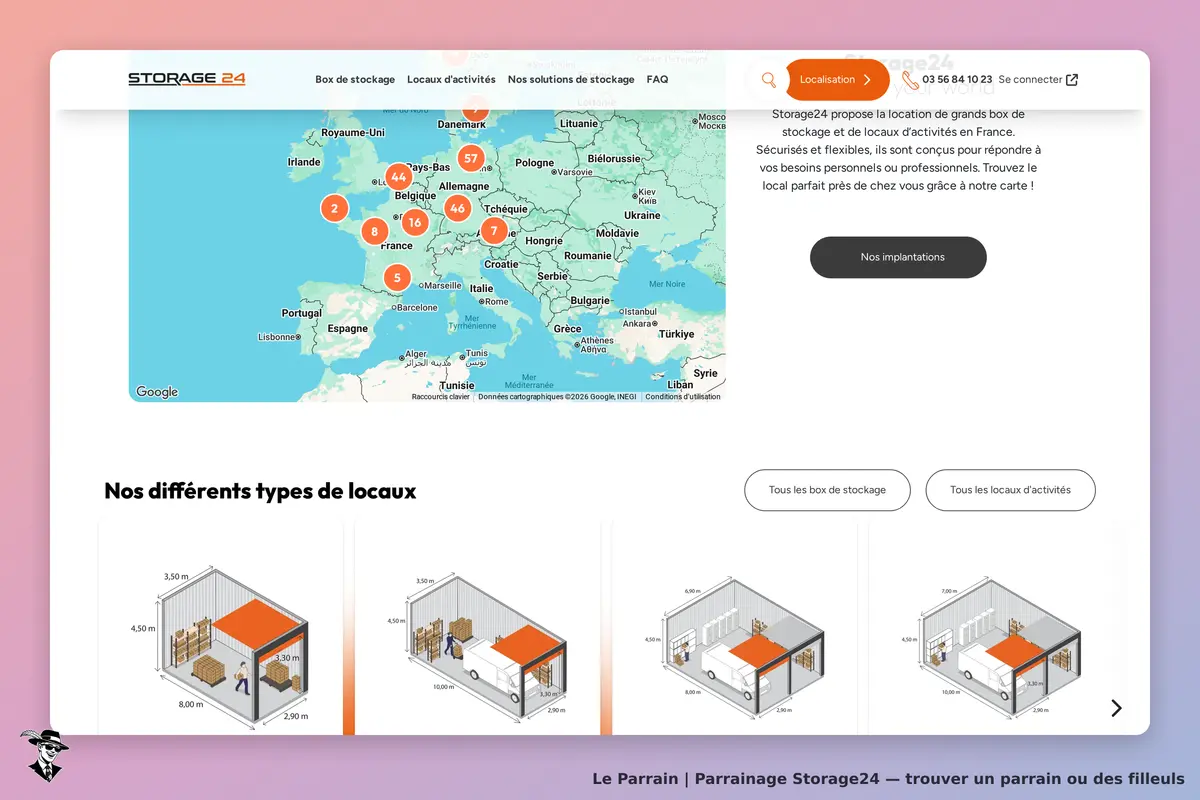Click the Google logo on map
This screenshot has width=1200, height=800.
(x=157, y=392)
